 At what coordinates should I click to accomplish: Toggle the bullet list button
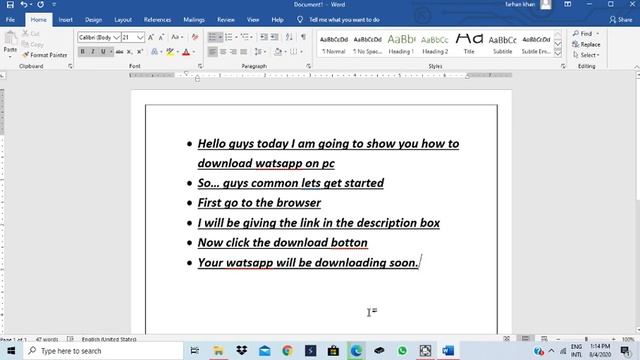(x=212, y=37)
